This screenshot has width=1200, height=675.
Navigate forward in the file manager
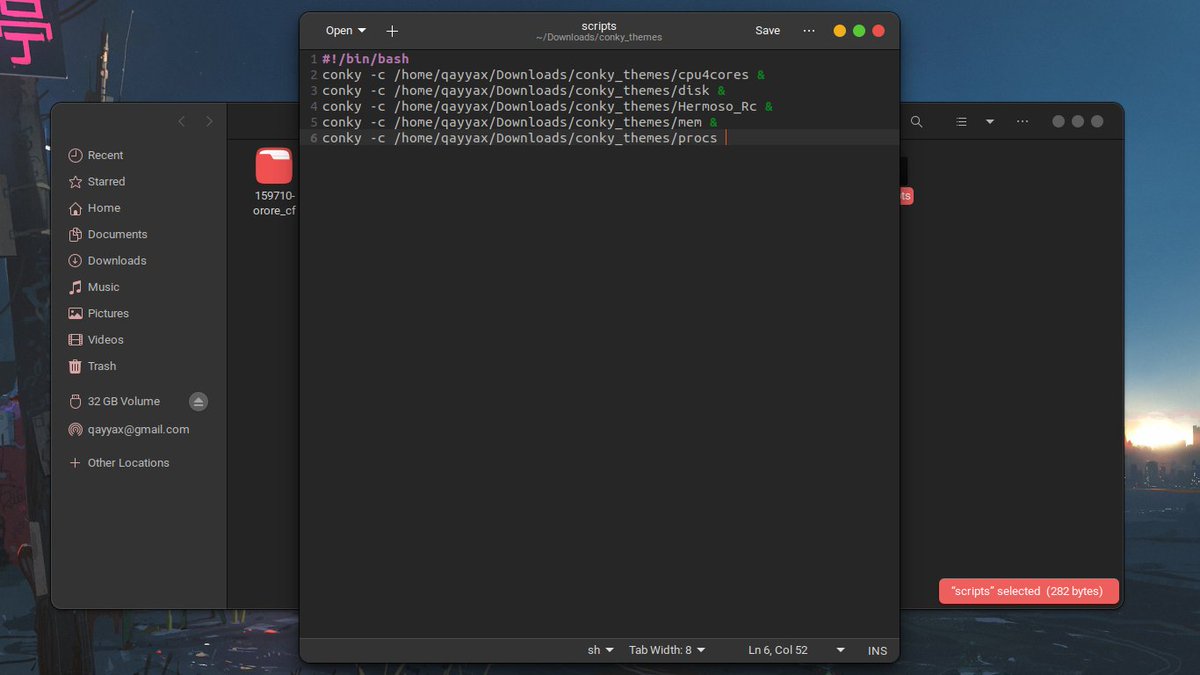coord(209,121)
